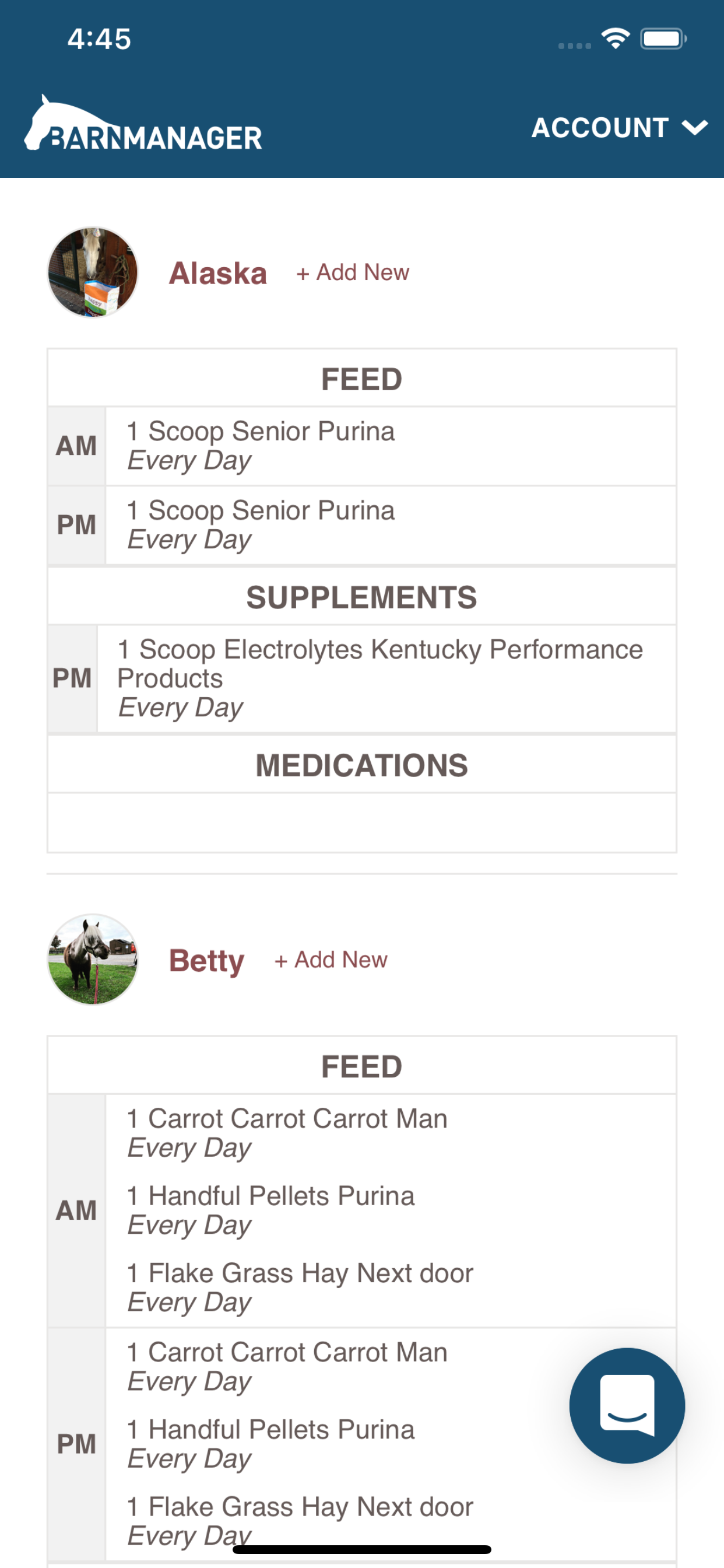Select Electrolytes Kentucky Performance supplement entry
Image resolution: width=724 pixels, height=1568 pixels.
(x=386, y=678)
